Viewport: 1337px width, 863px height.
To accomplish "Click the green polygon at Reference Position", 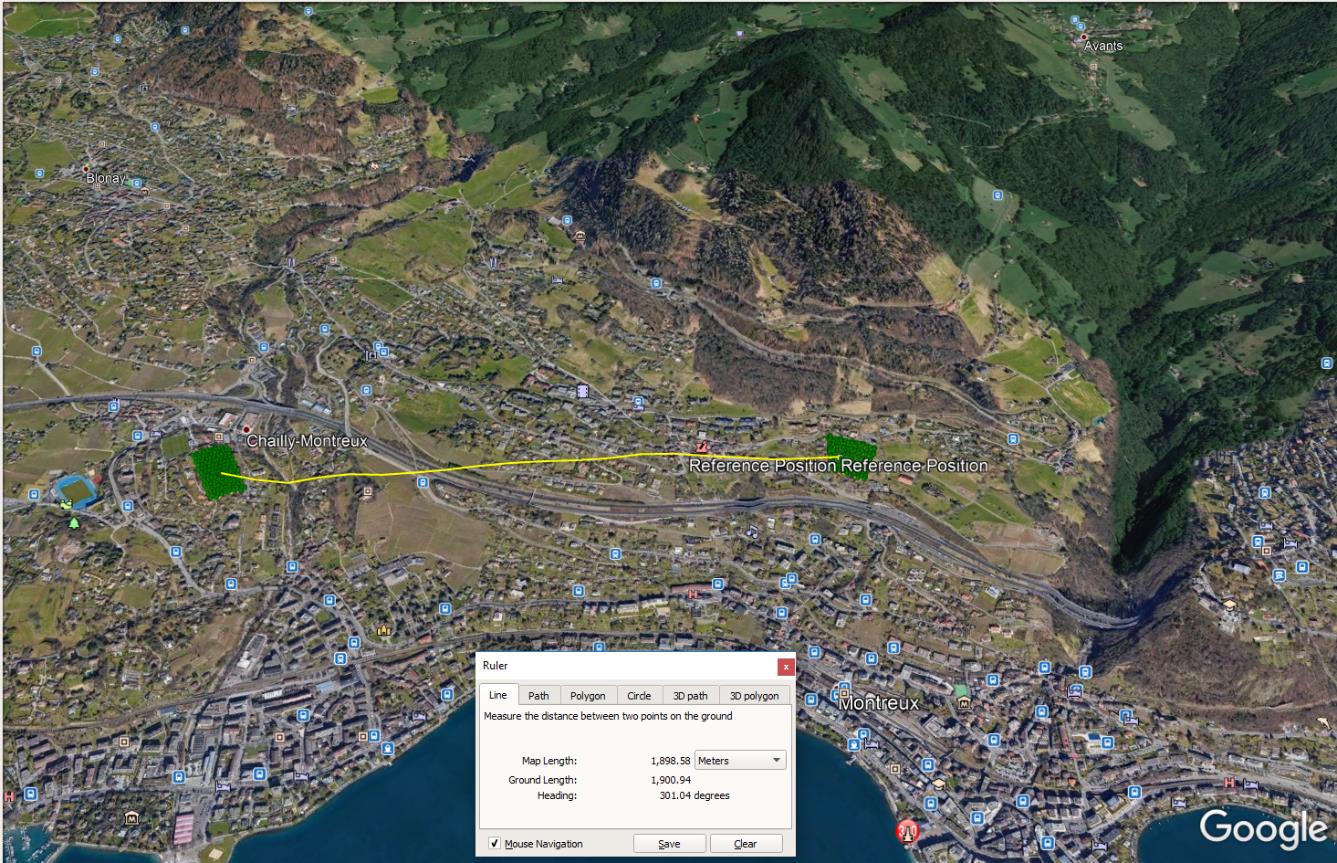I will click(x=850, y=457).
